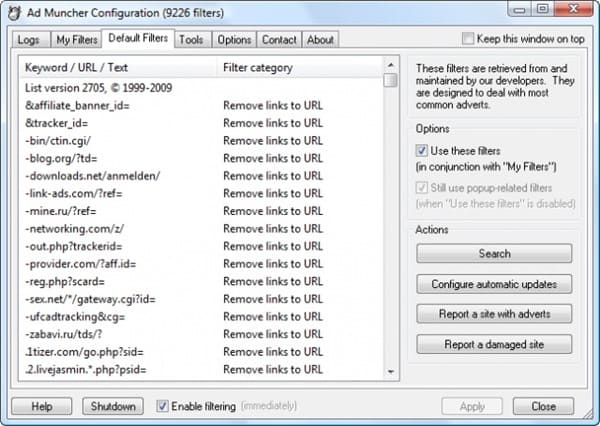Click the Help button
The width and height of the screenshot is (600, 426).
[x=42, y=406]
